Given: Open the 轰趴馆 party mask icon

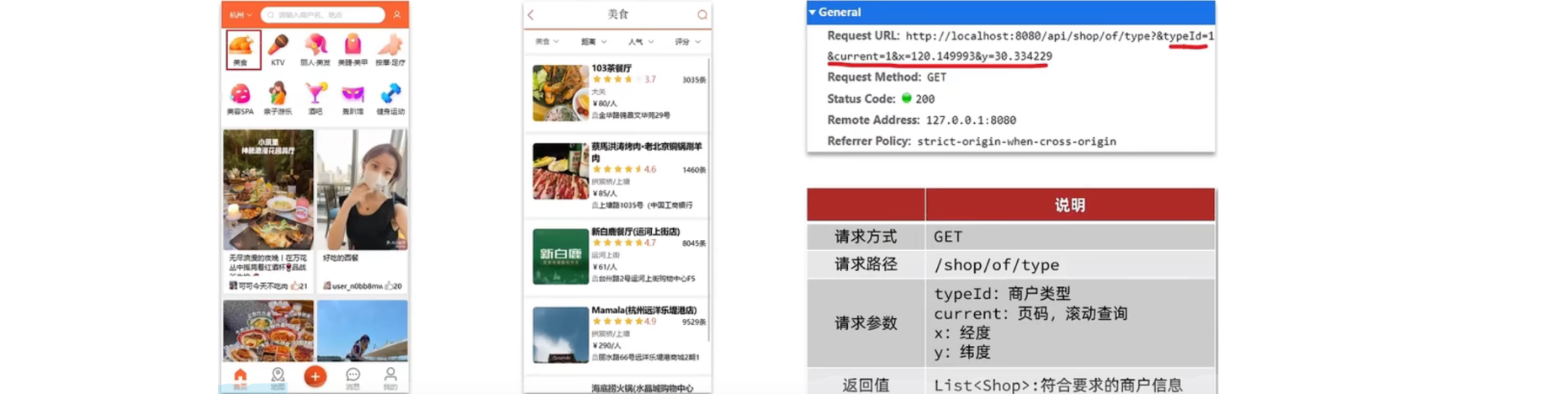Looking at the screenshot, I should (x=352, y=98).
